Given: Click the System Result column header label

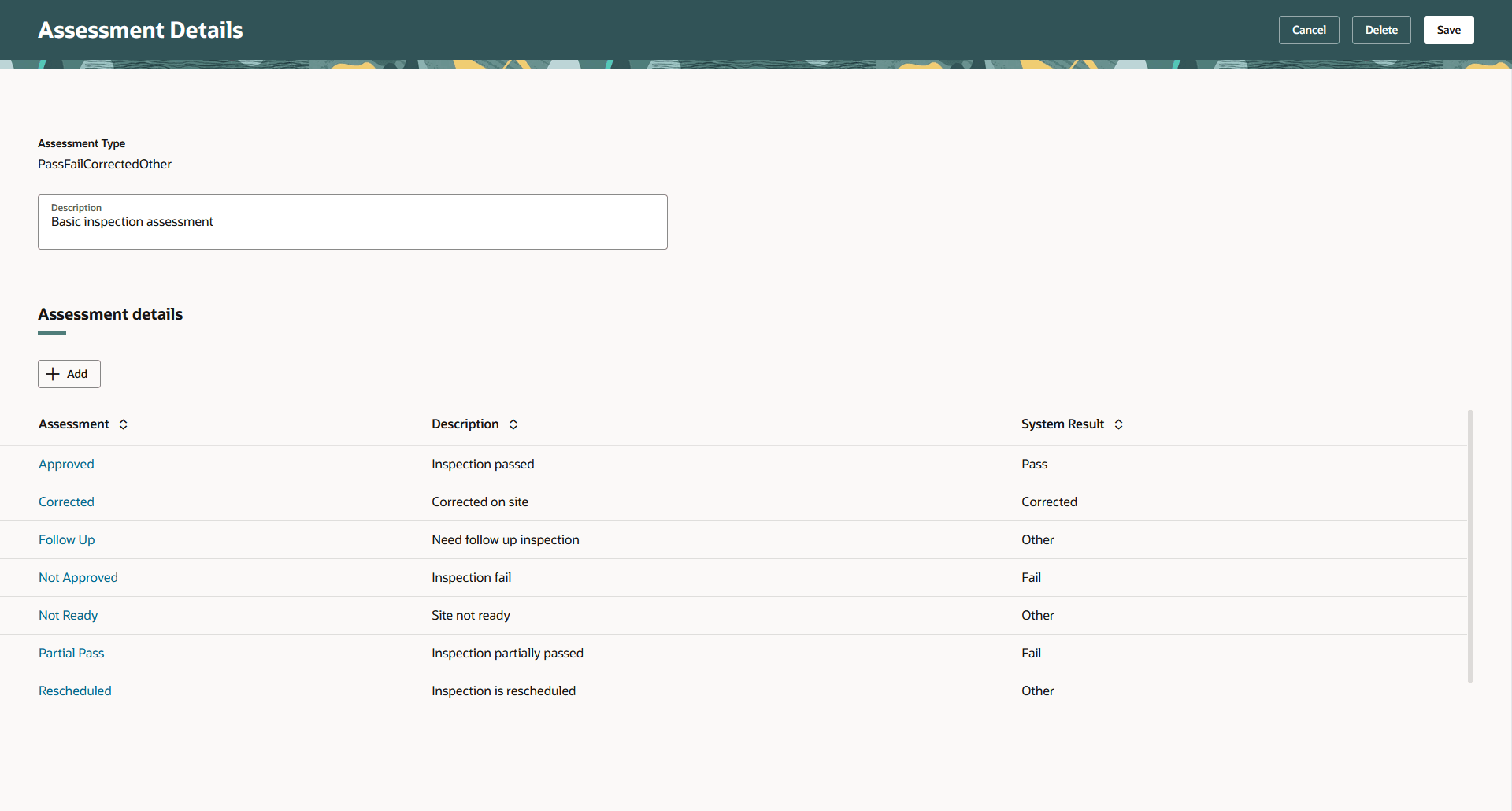Looking at the screenshot, I should (1063, 424).
